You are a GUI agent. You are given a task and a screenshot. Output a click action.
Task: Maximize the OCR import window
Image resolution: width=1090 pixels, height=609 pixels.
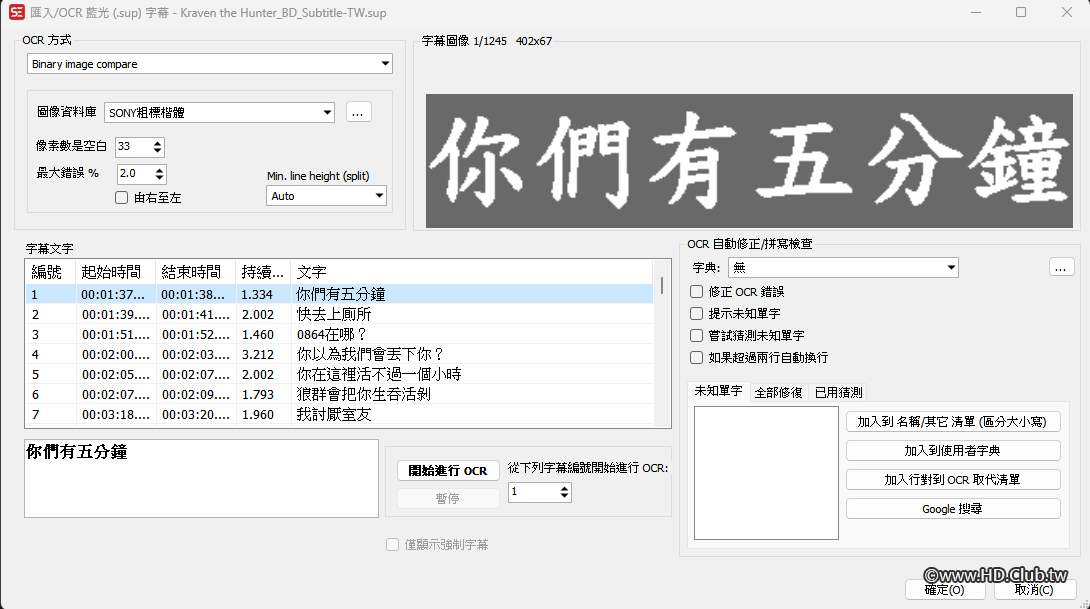point(1021,13)
